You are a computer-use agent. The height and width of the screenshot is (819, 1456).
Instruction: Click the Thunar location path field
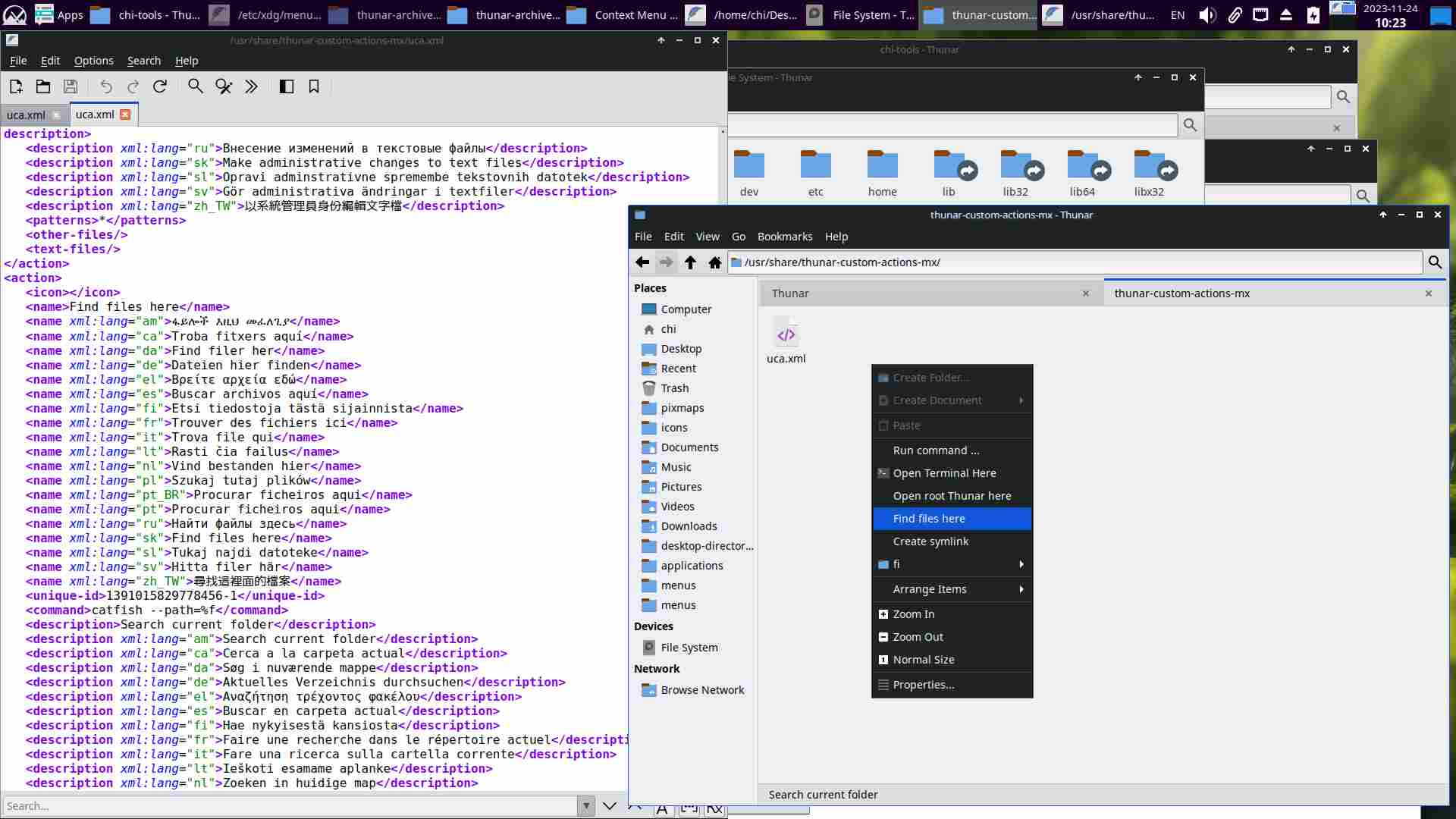pos(1077,262)
